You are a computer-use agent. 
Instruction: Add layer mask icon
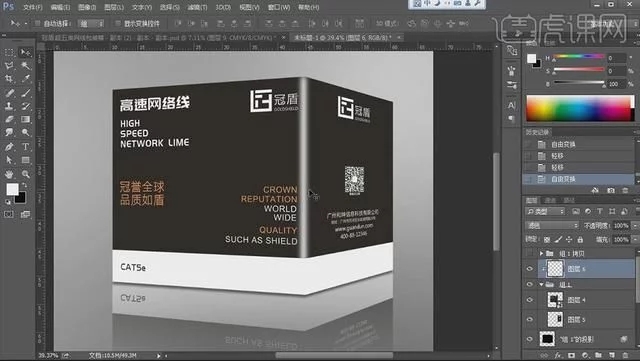(571, 355)
